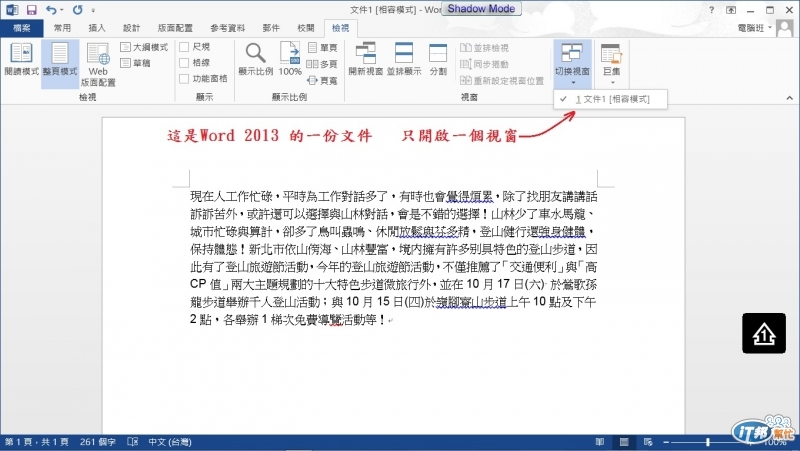
Task: Switch to print layout from status bar
Action: (x=623, y=442)
